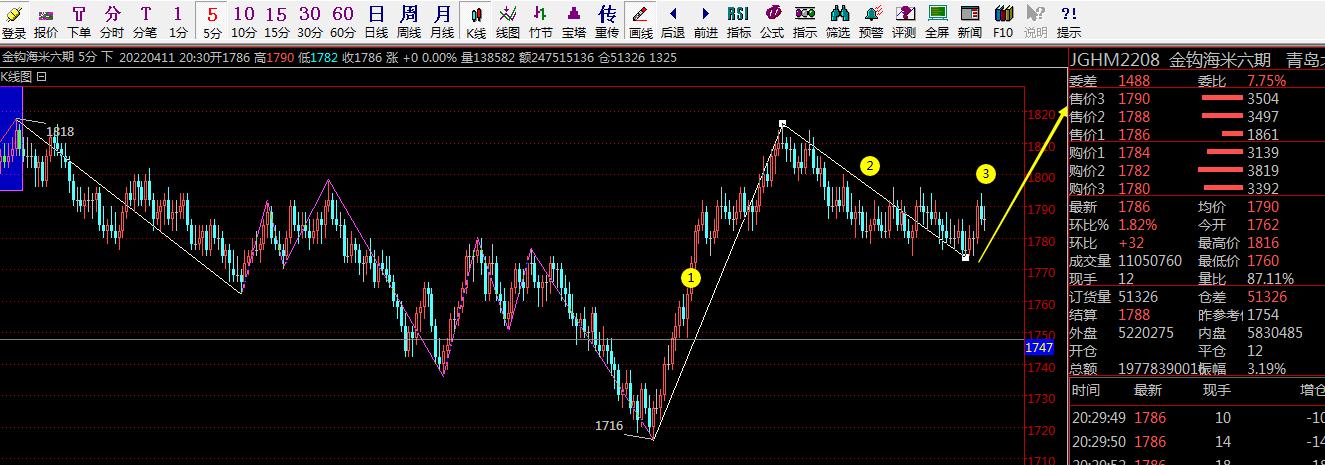Screen dimensions: 1325x465
Task: Toggle the 画线 drawing tool
Action: pos(640,20)
